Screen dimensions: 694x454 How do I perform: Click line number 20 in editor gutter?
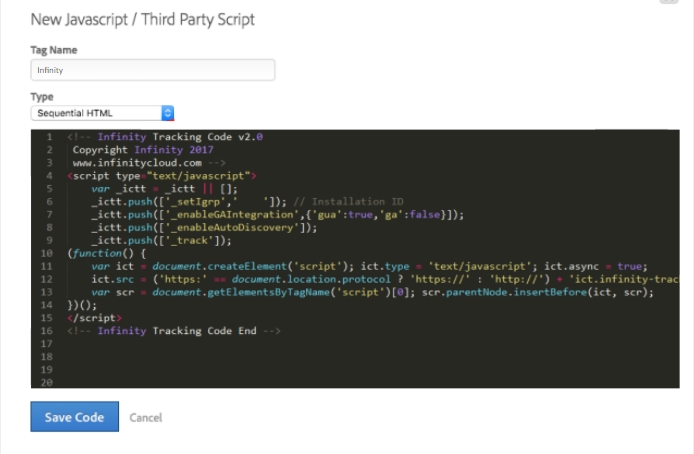click(x=46, y=382)
